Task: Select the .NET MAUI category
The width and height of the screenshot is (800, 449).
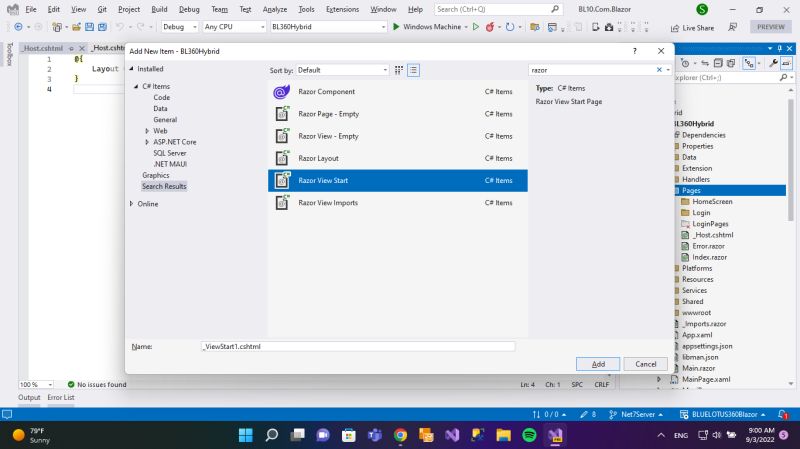Action: [x=170, y=164]
